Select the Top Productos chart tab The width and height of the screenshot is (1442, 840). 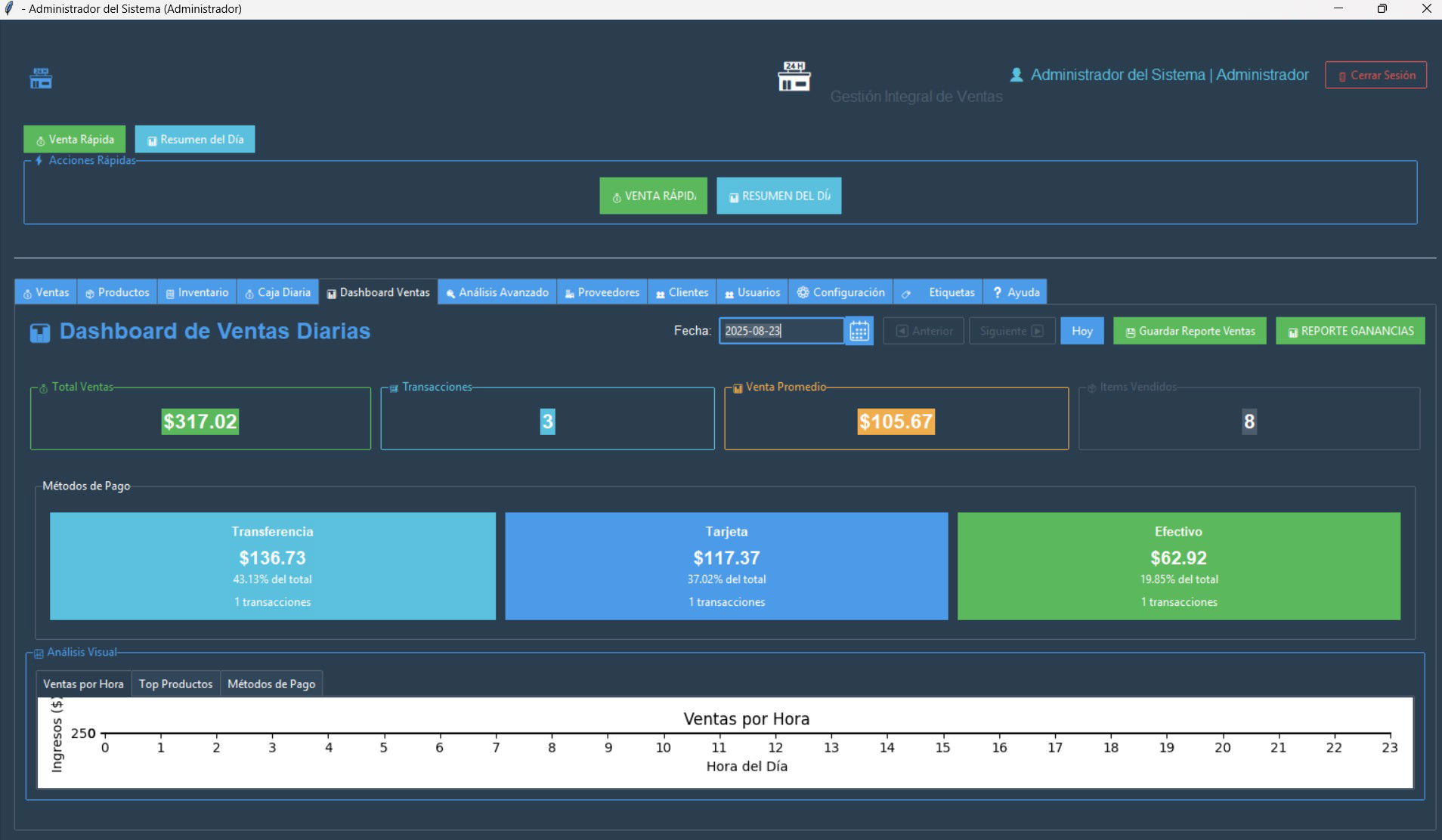click(175, 684)
